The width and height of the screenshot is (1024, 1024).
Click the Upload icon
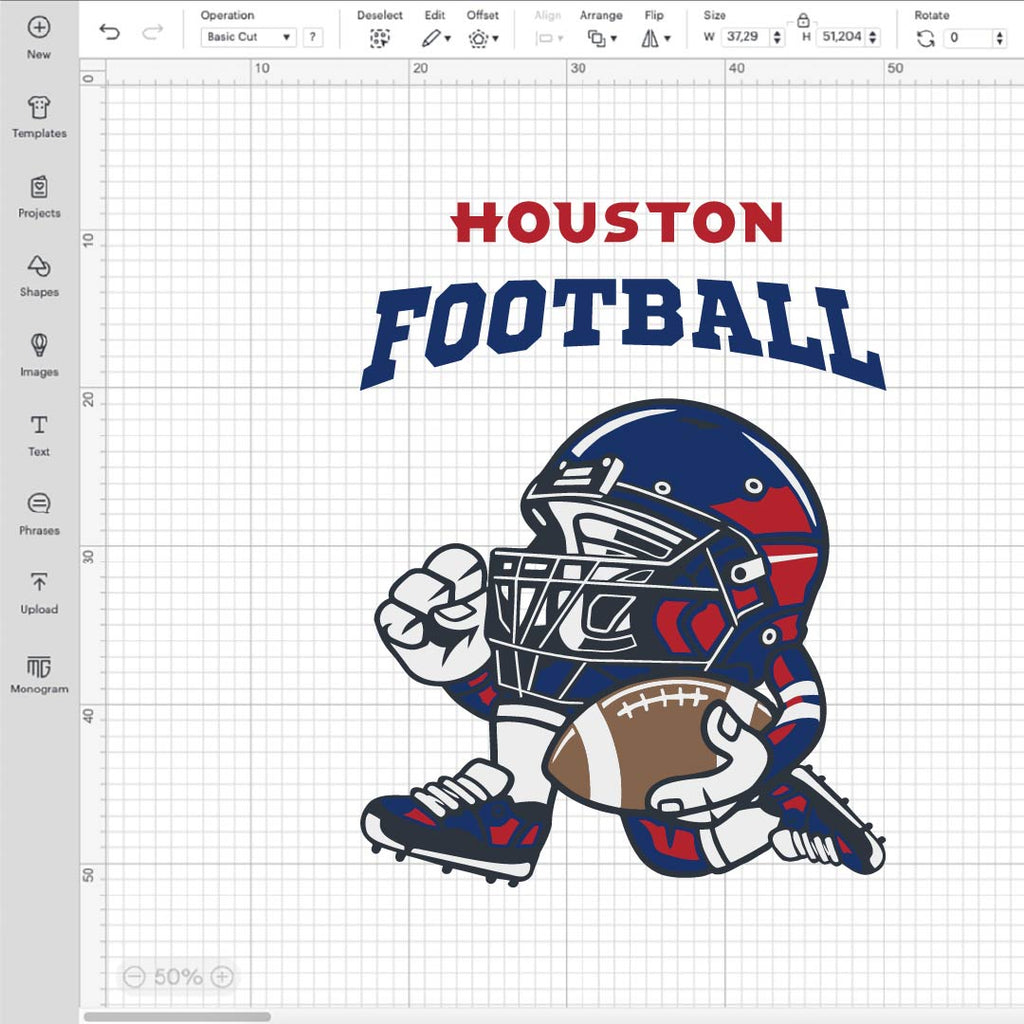pos(39,583)
